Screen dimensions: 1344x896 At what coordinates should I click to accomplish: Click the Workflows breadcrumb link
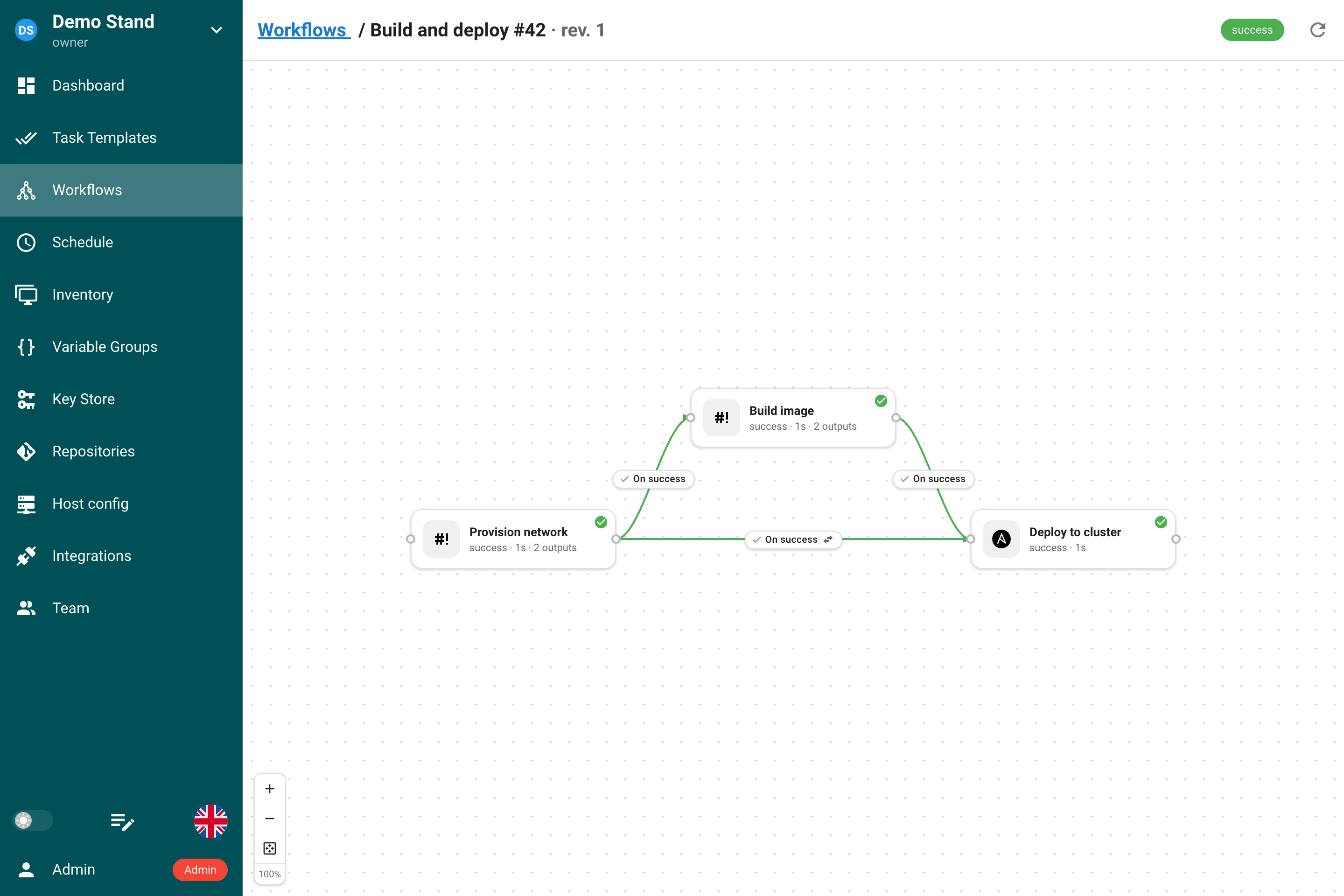point(303,30)
